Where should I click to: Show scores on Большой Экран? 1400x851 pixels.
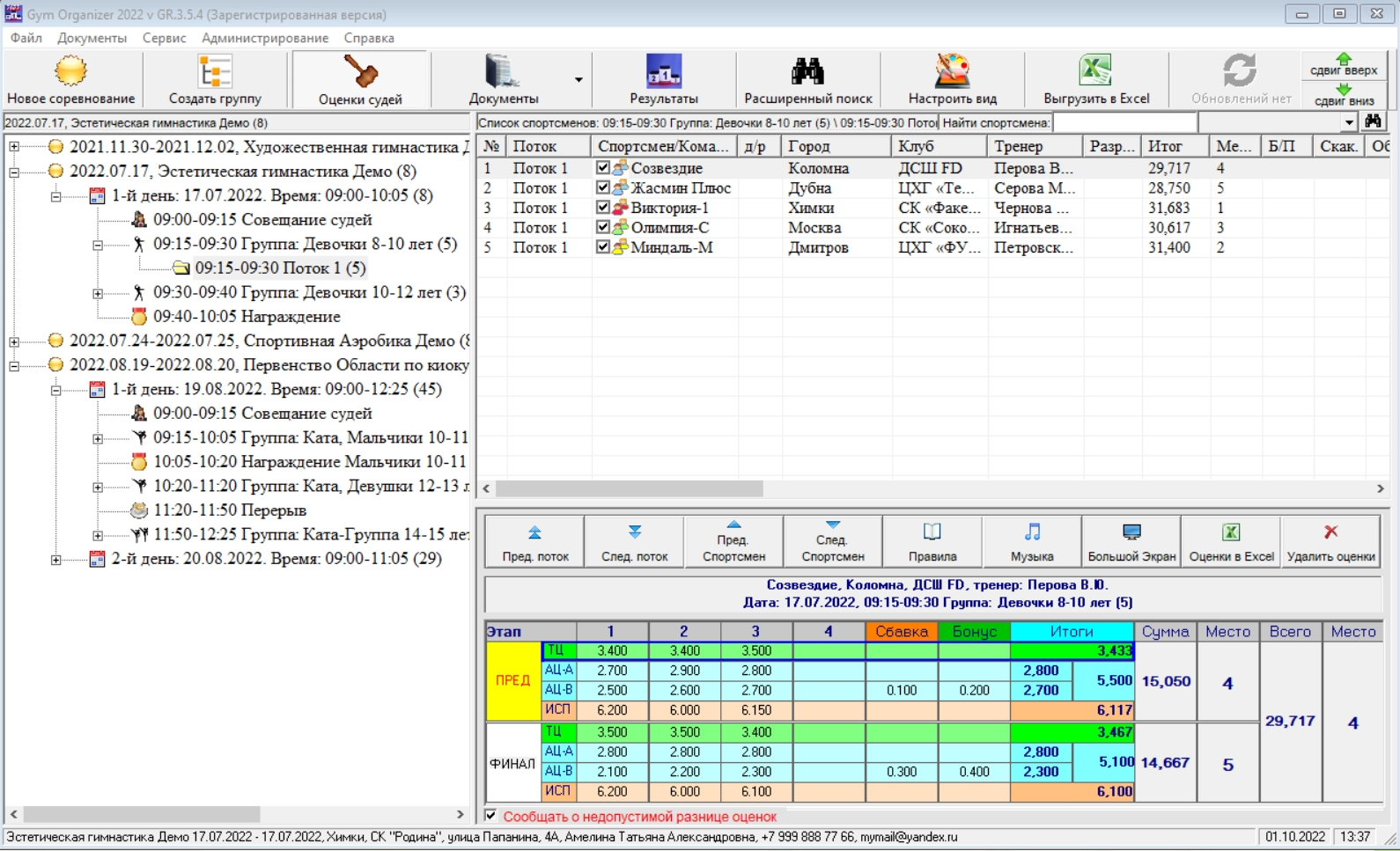(x=1131, y=541)
